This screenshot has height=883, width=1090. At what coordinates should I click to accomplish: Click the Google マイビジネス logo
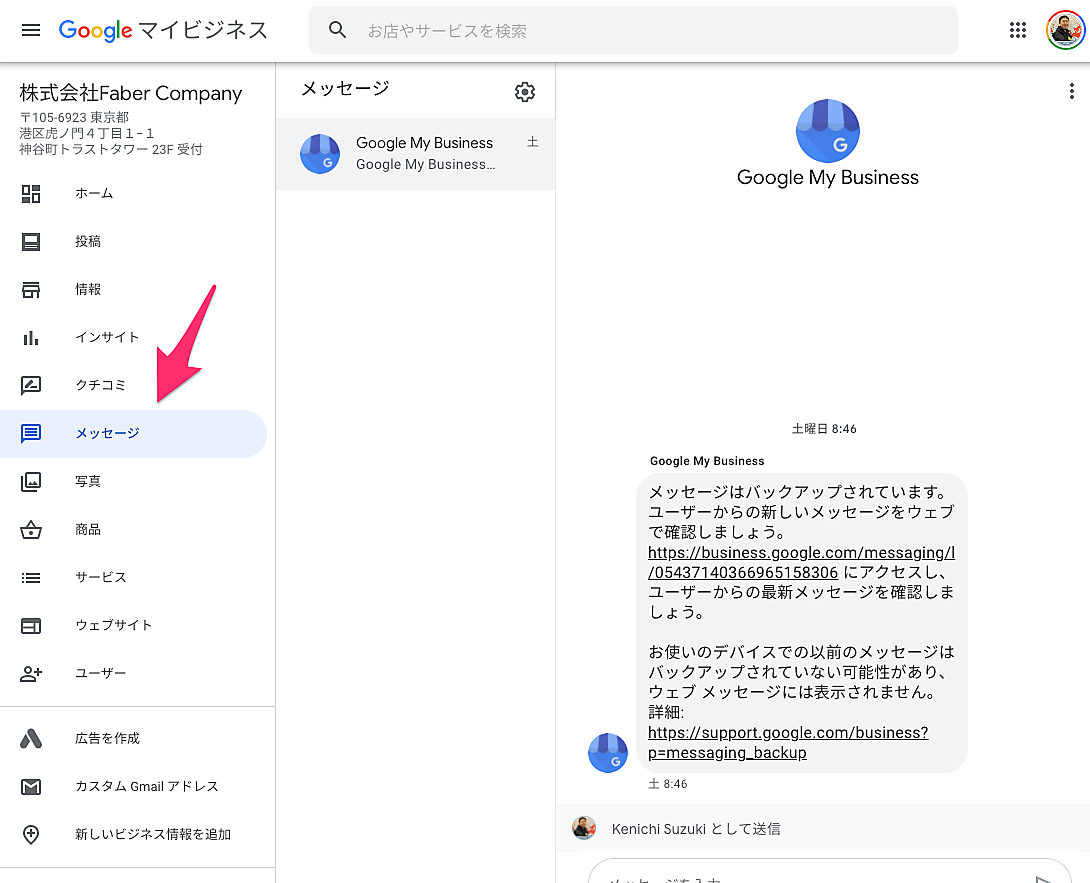click(x=163, y=30)
